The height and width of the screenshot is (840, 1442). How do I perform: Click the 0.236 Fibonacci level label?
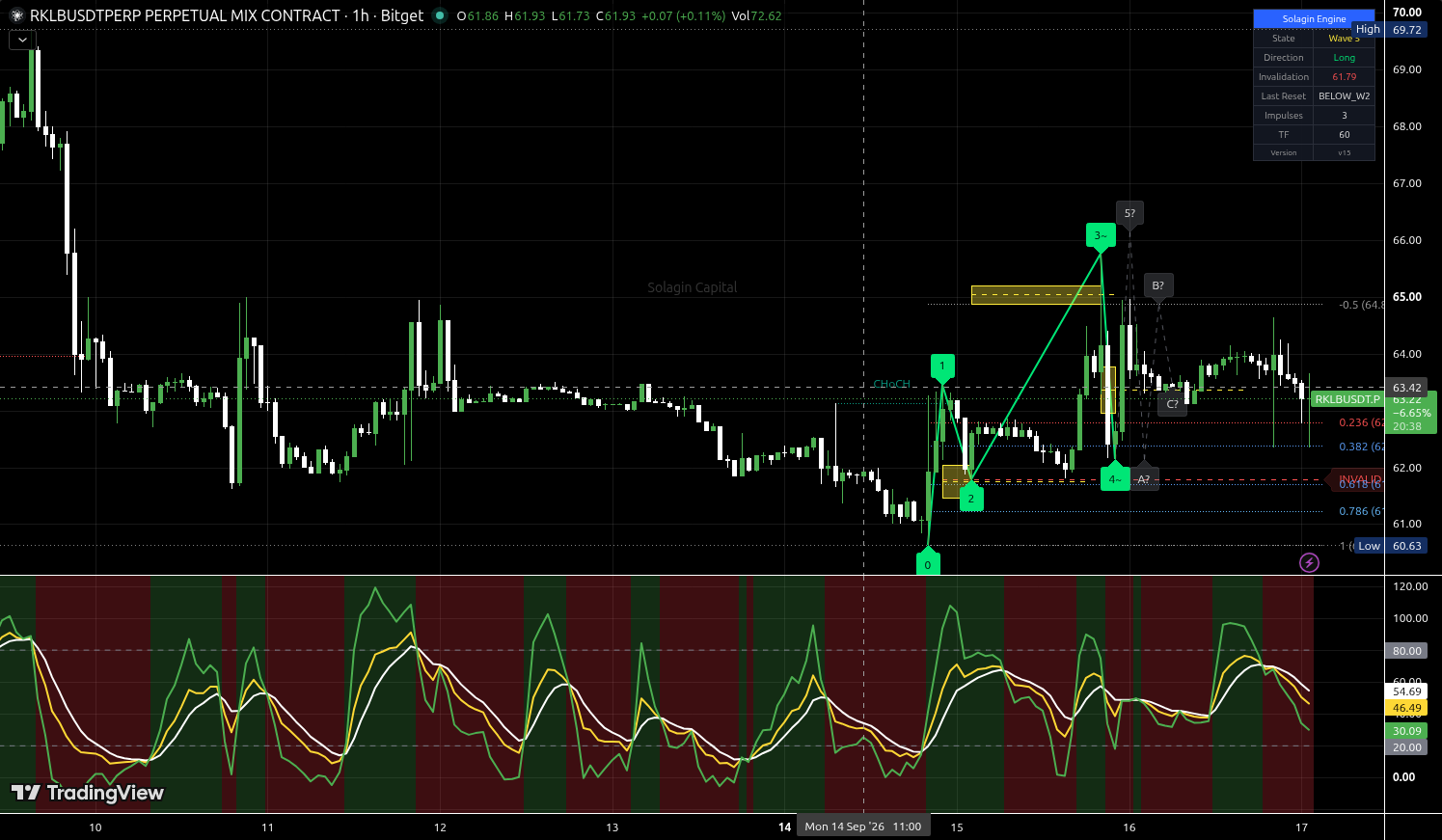click(x=1361, y=422)
